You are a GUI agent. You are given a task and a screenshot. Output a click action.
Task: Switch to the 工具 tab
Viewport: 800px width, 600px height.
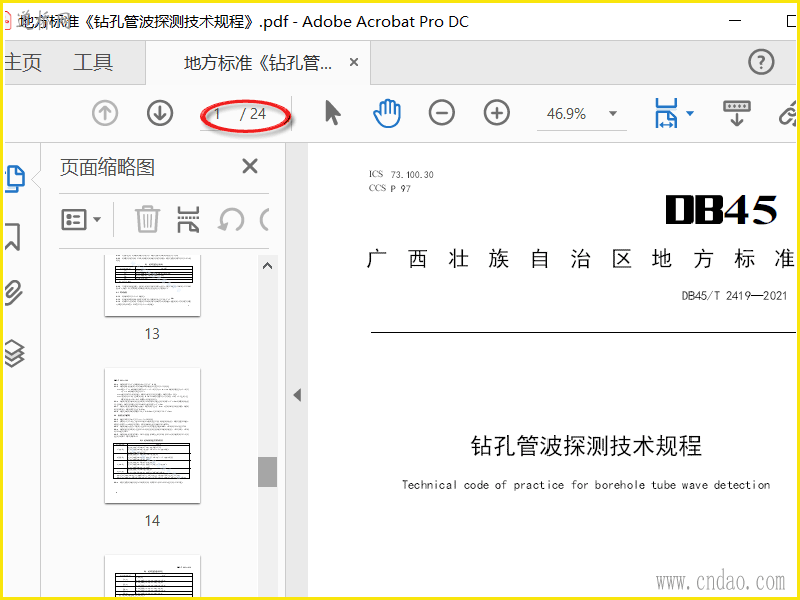(93, 62)
